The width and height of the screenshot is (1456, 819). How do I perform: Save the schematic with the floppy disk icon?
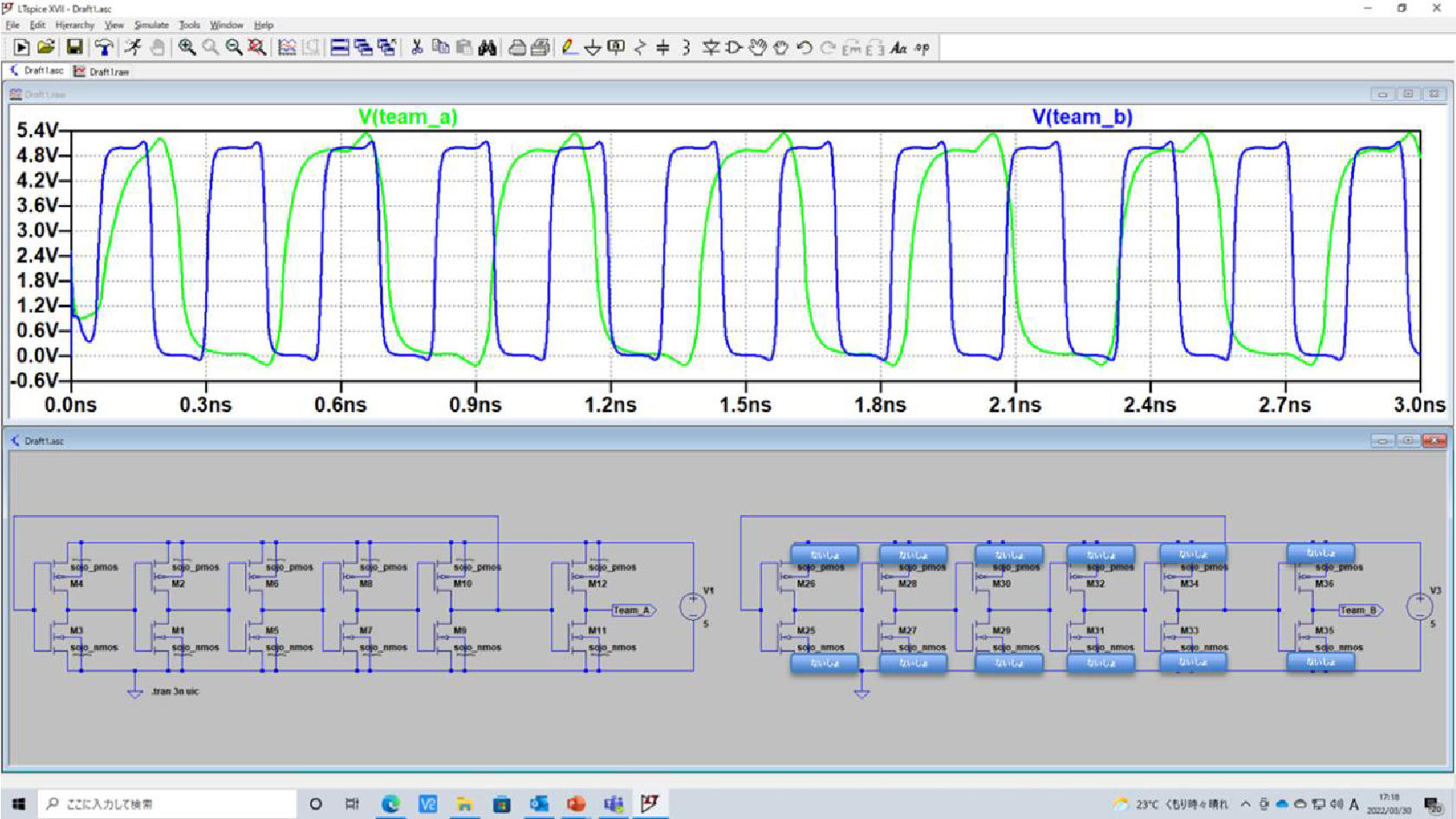[x=74, y=48]
